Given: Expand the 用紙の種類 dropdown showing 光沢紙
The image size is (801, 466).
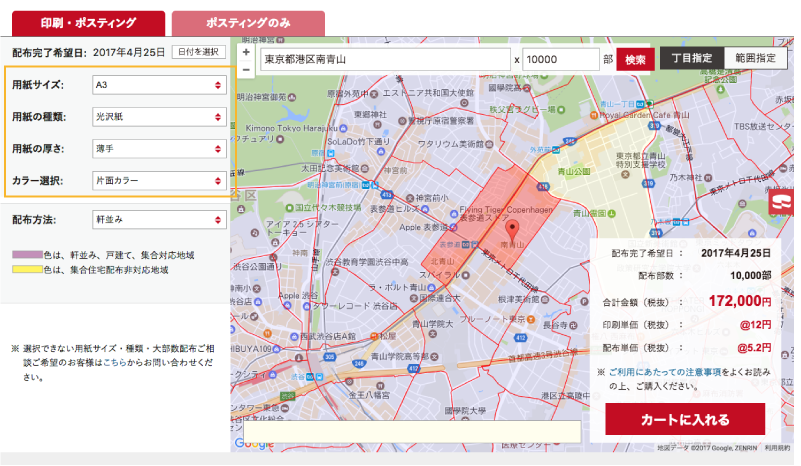Looking at the screenshot, I should coord(158,117).
